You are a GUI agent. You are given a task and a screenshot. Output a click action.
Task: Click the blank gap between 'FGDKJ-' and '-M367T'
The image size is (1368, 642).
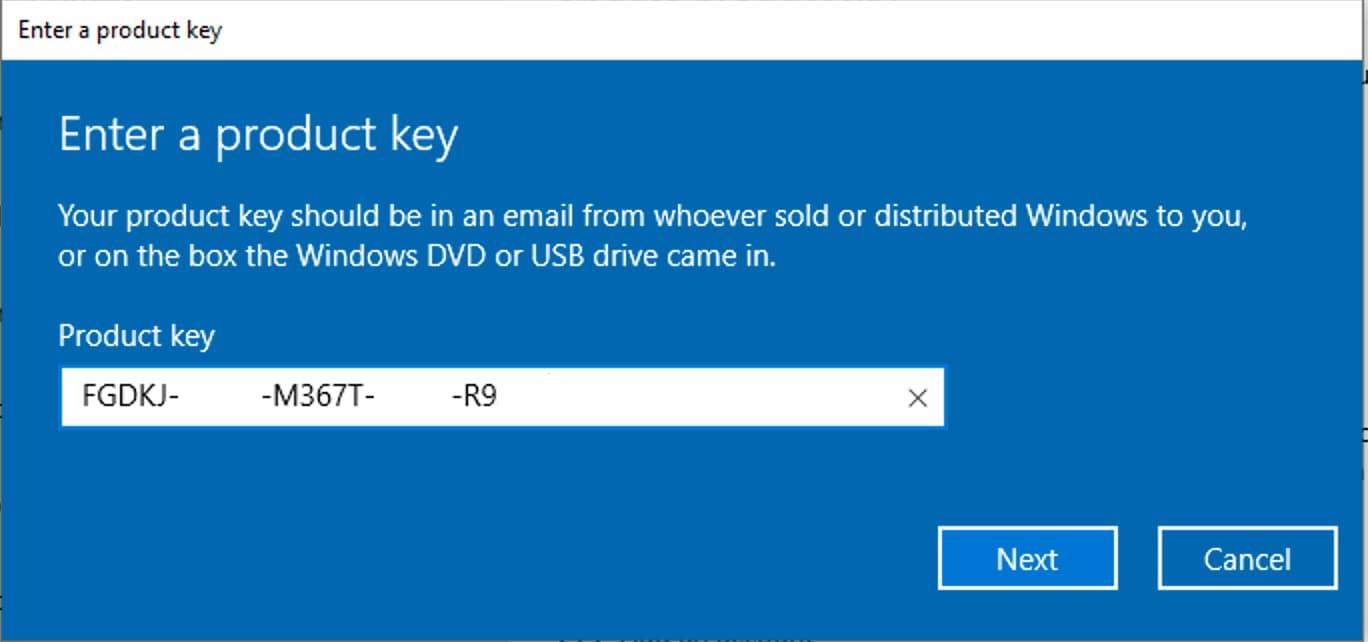click(x=220, y=398)
